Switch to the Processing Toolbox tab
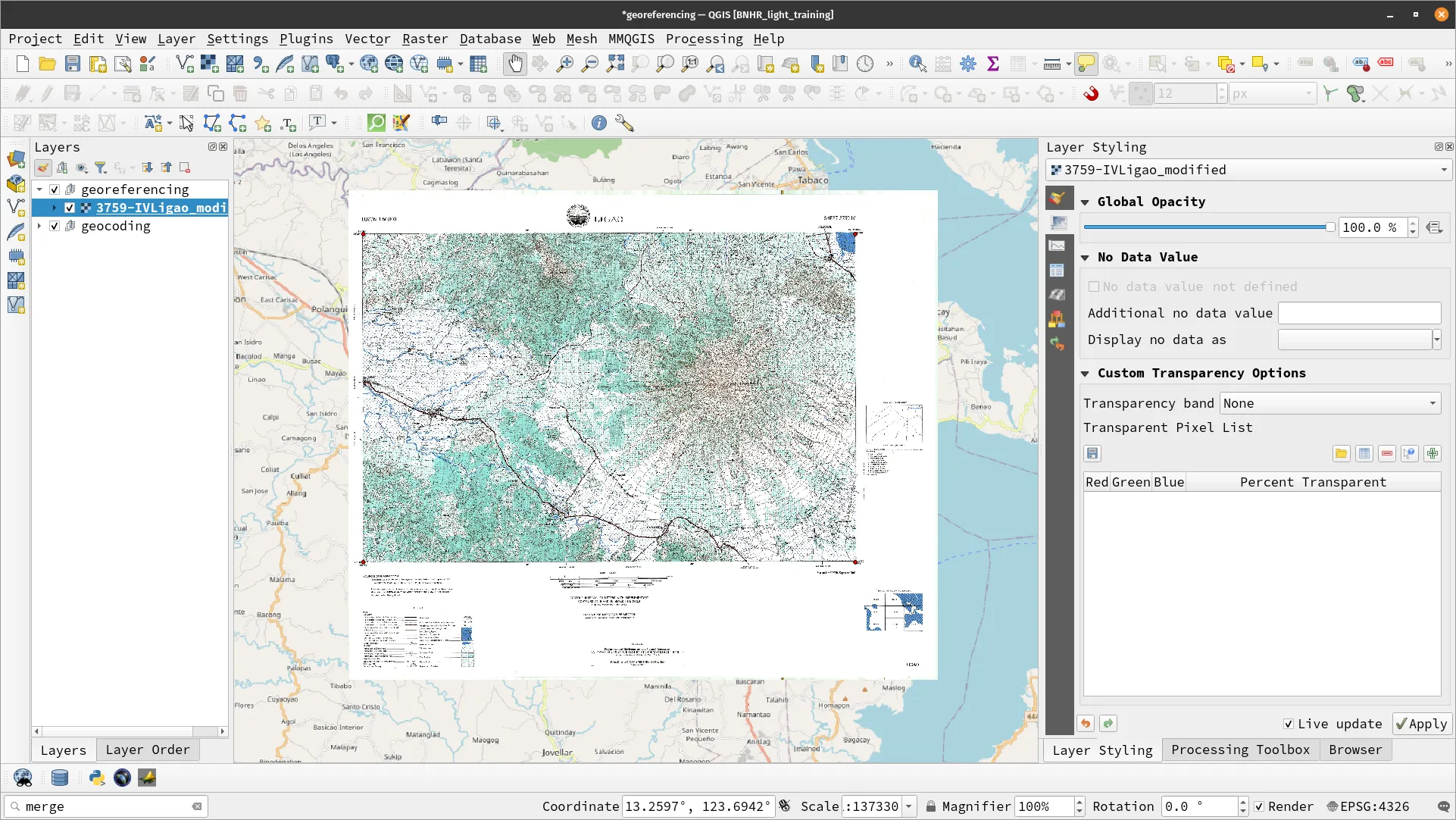Viewport: 1456px width, 820px height. [1239, 750]
